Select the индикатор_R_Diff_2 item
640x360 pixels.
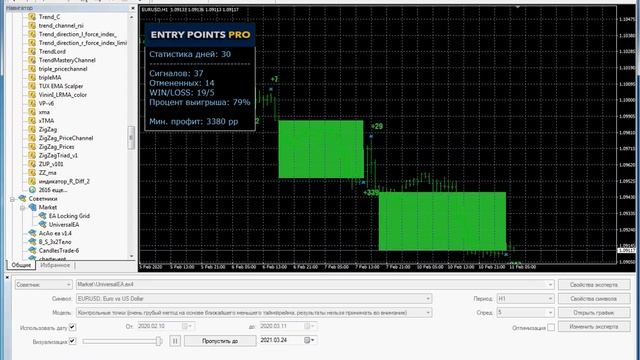coord(64,181)
